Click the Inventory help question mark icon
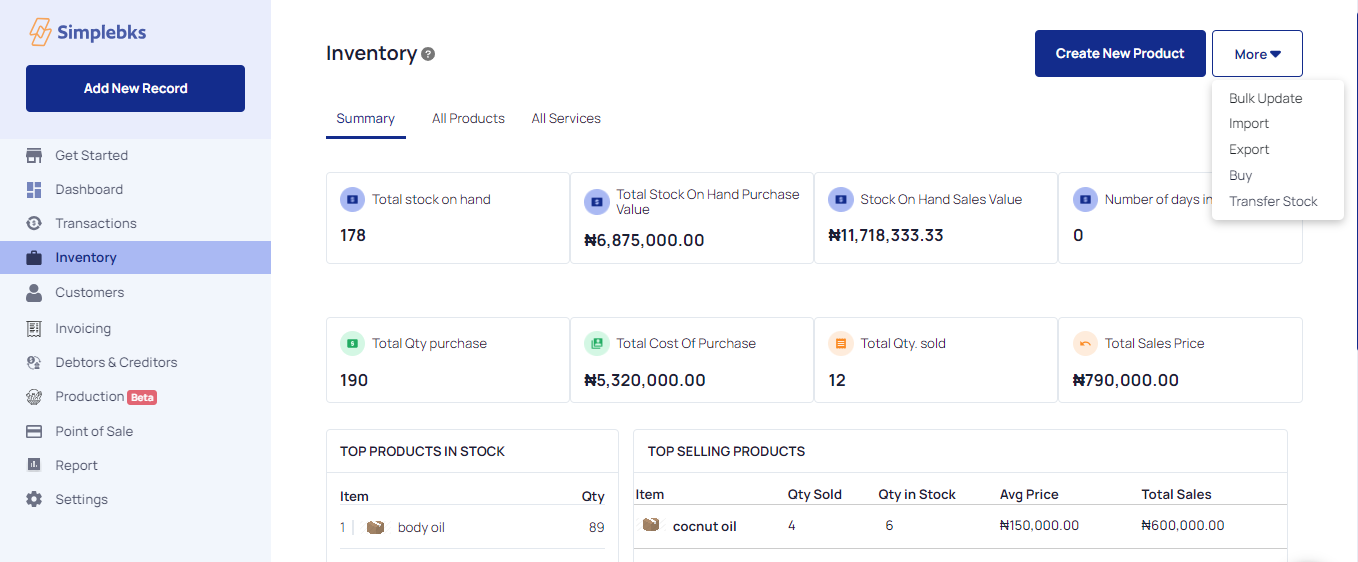Screen dimensions: 1358x562 click(428, 54)
